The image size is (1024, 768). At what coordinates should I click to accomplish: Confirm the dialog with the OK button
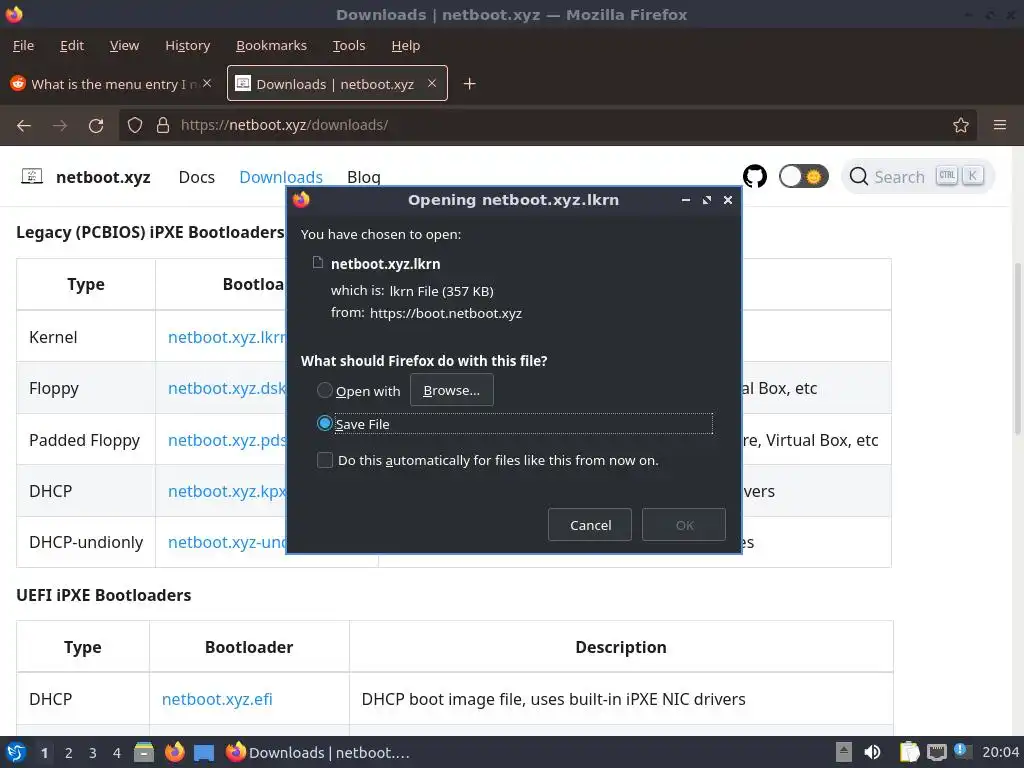(684, 524)
